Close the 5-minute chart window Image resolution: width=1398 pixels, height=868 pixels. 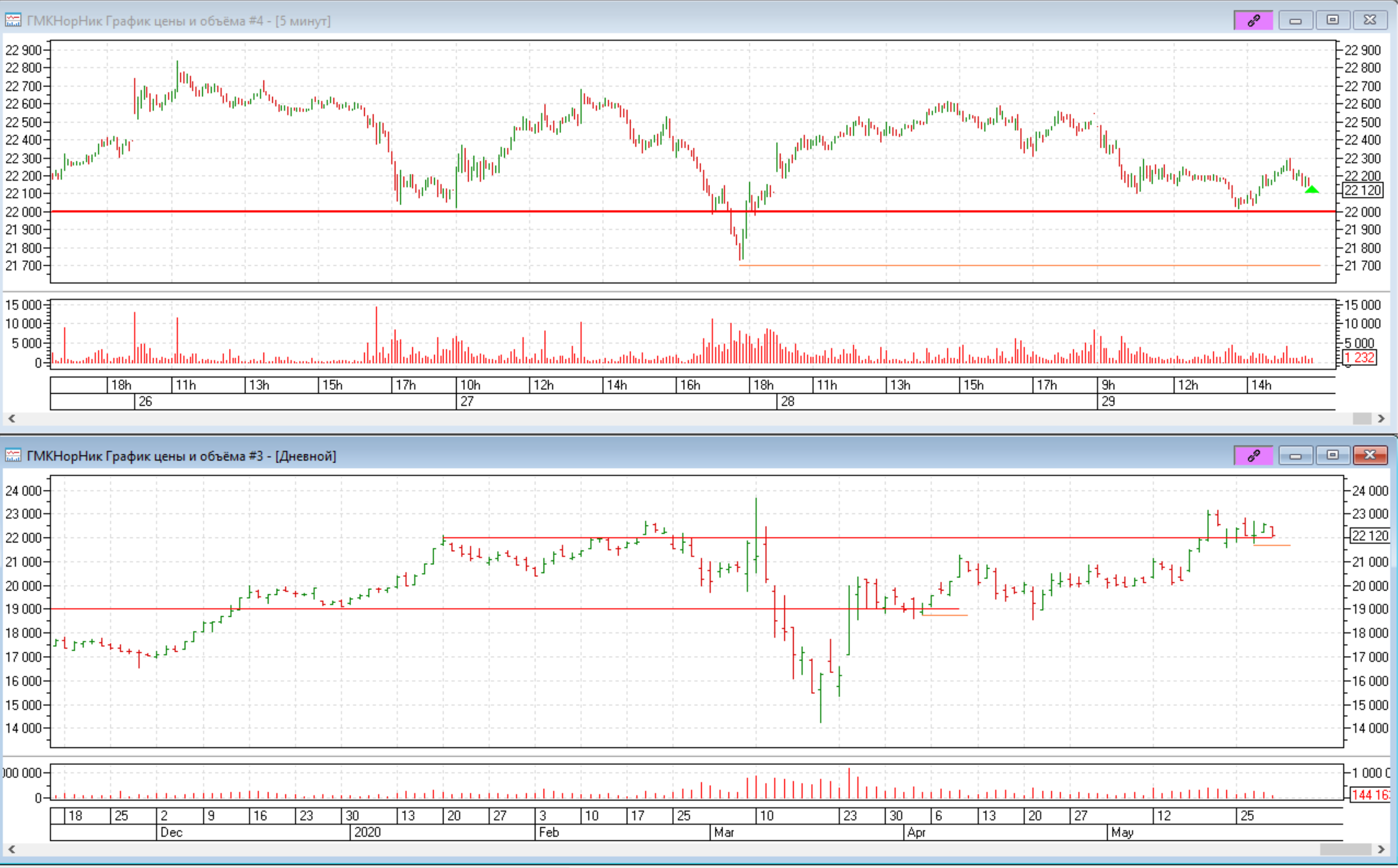click(1370, 20)
